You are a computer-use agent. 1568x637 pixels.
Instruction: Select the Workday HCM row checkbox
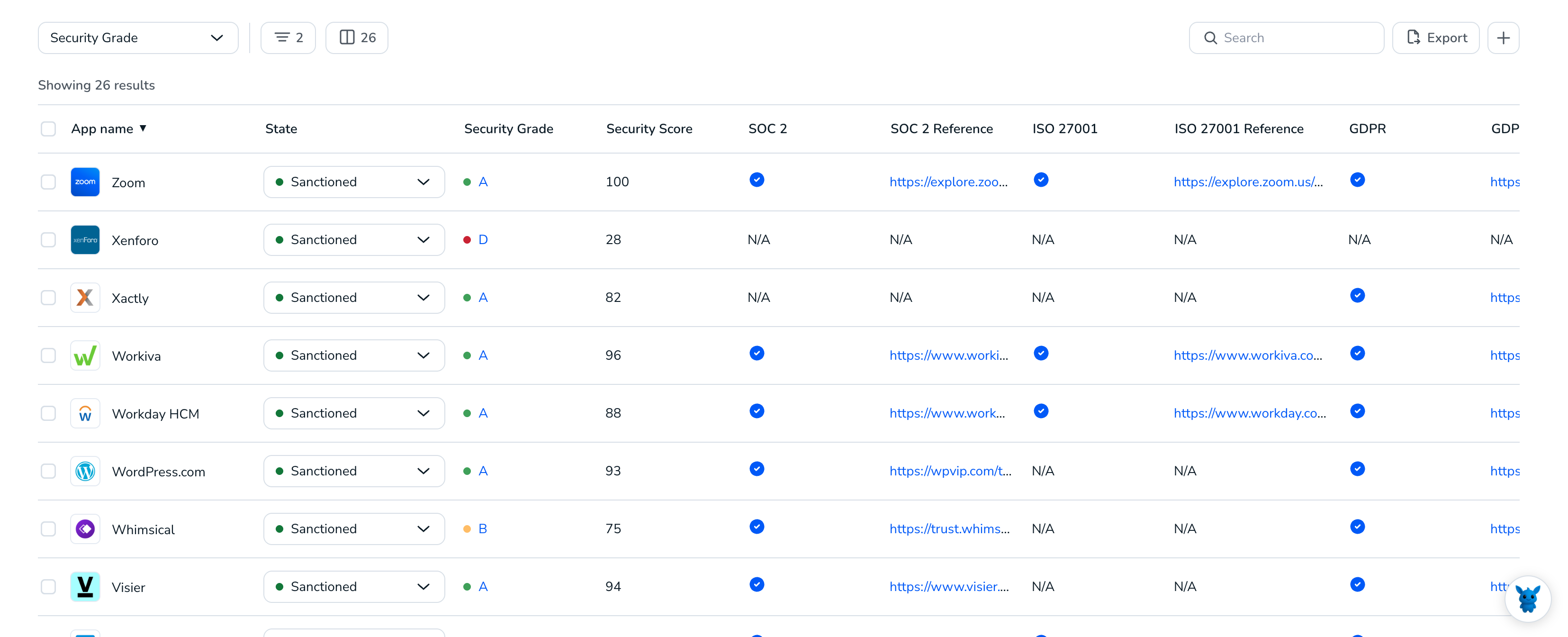(x=48, y=413)
